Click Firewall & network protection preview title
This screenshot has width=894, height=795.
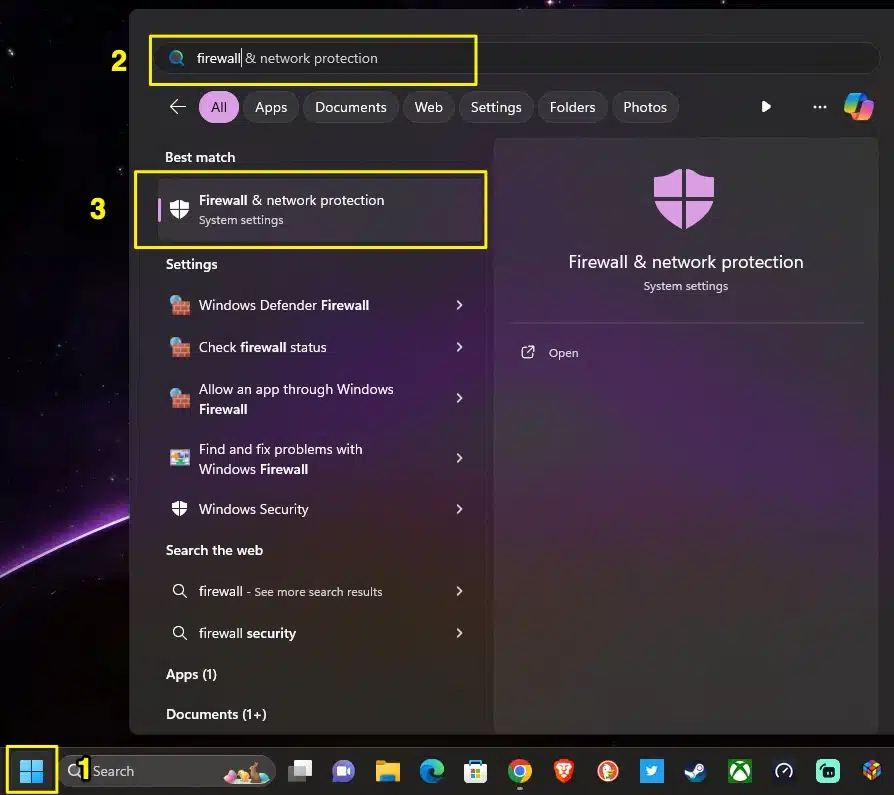[686, 262]
